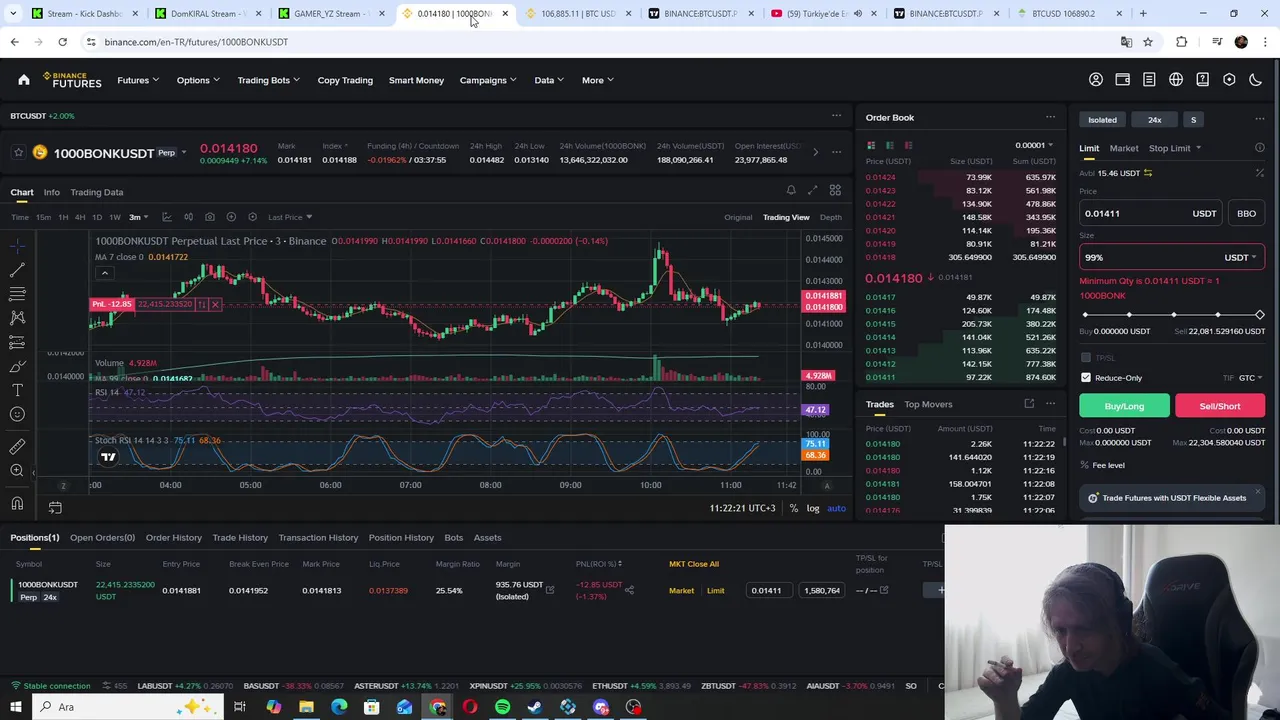Expand the Trading Bots menu
This screenshot has height=720, width=1280.
268,80
